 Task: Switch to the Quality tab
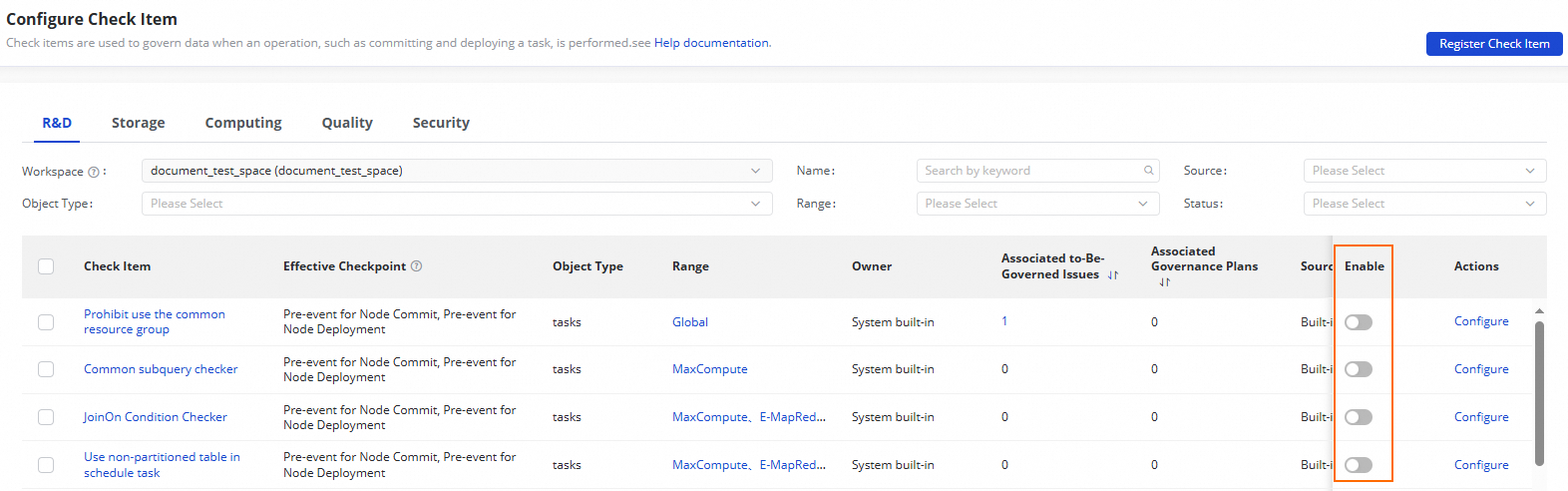coord(347,123)
